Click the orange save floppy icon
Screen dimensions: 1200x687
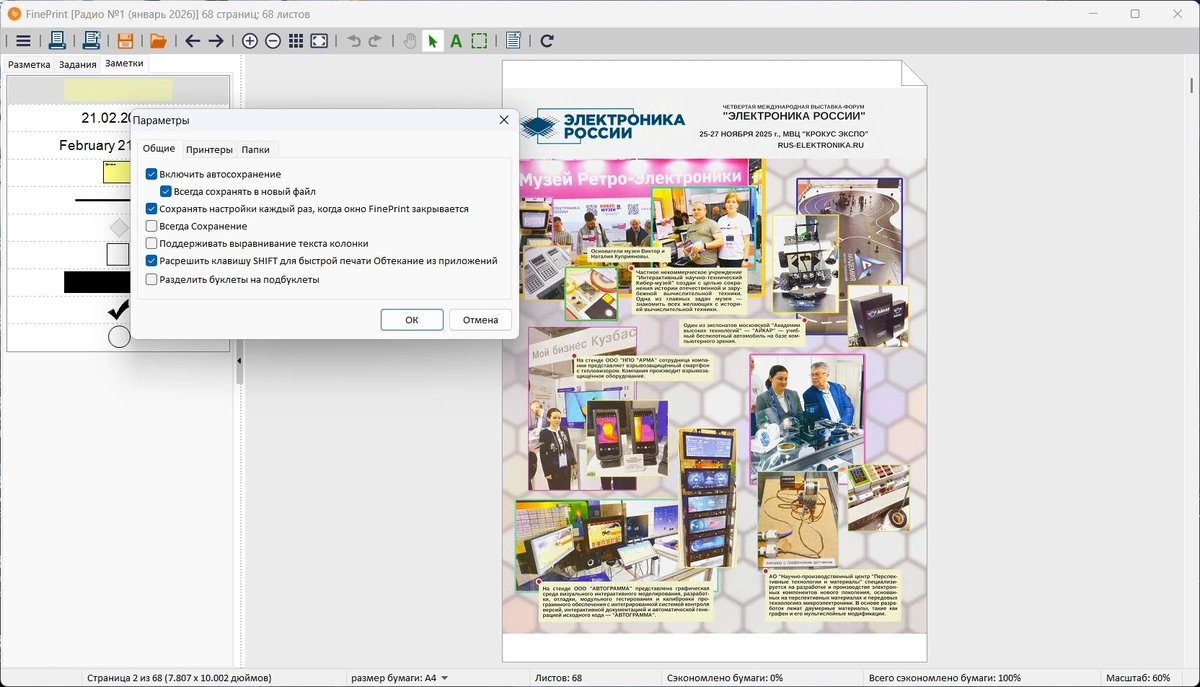click(125, 41)
